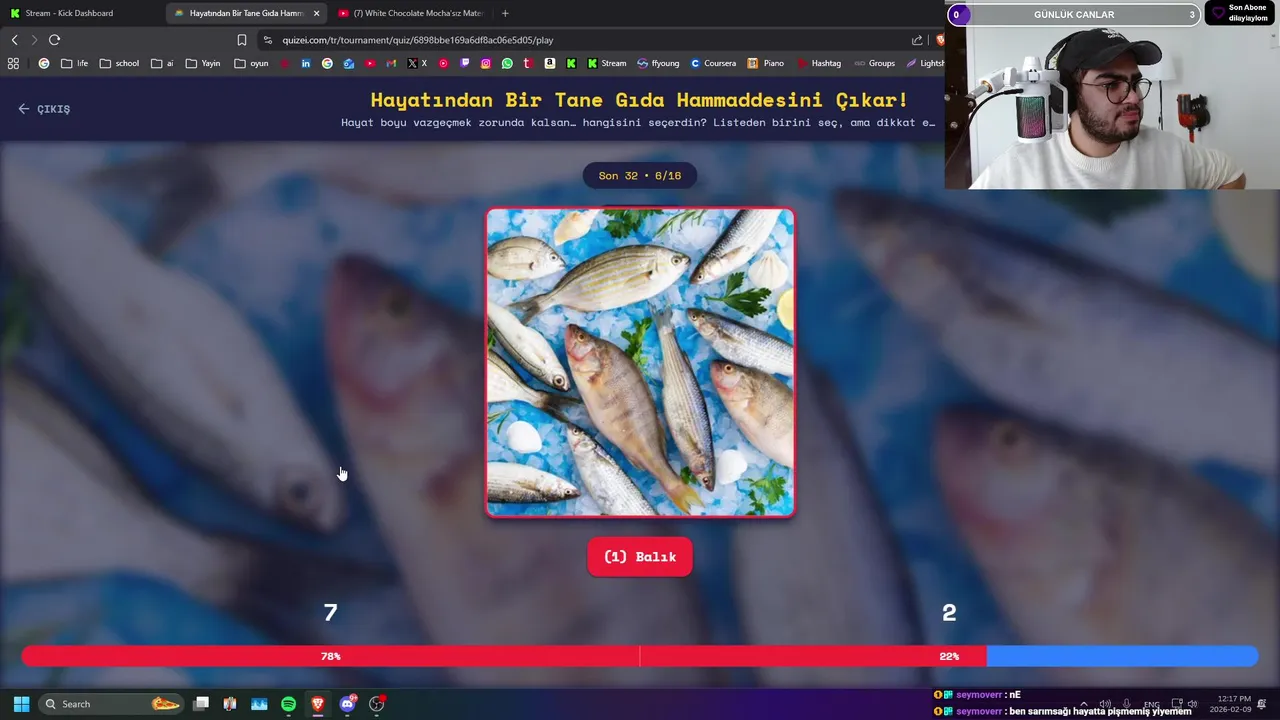Click the vote count 7
The height and width of the screenshot is (720, 1280).
tap(330, 612)
